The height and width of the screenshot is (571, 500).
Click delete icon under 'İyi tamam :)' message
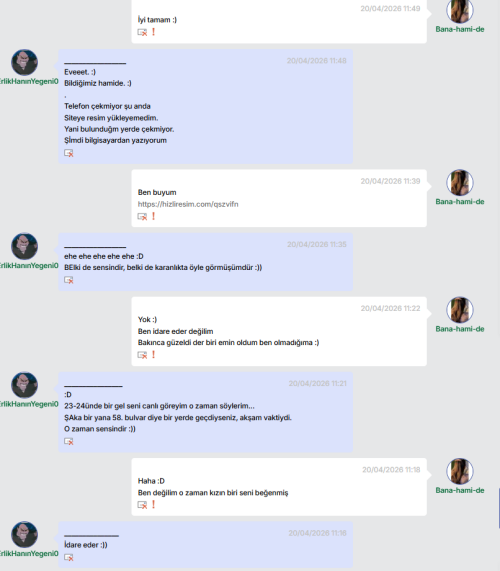142,32
